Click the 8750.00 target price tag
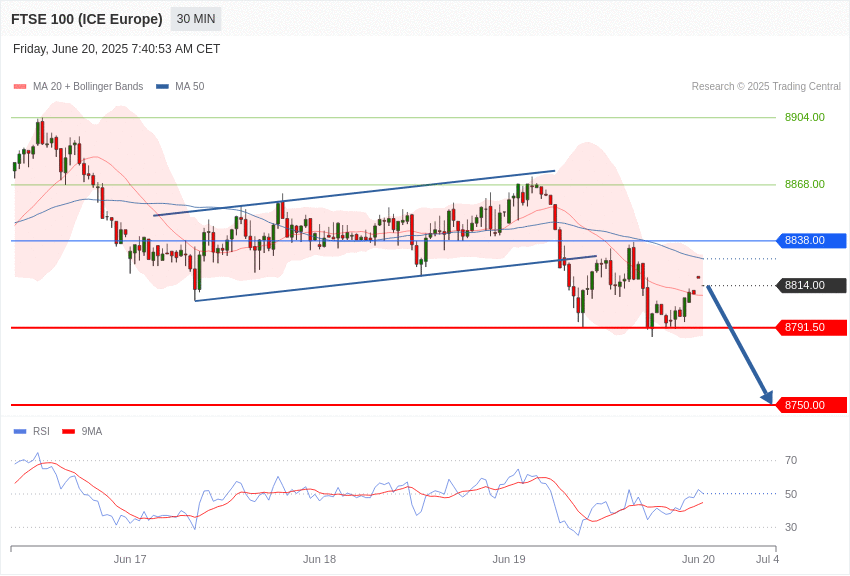The width and height of the screenshot is (850, 576). click(x=812, y=405)
